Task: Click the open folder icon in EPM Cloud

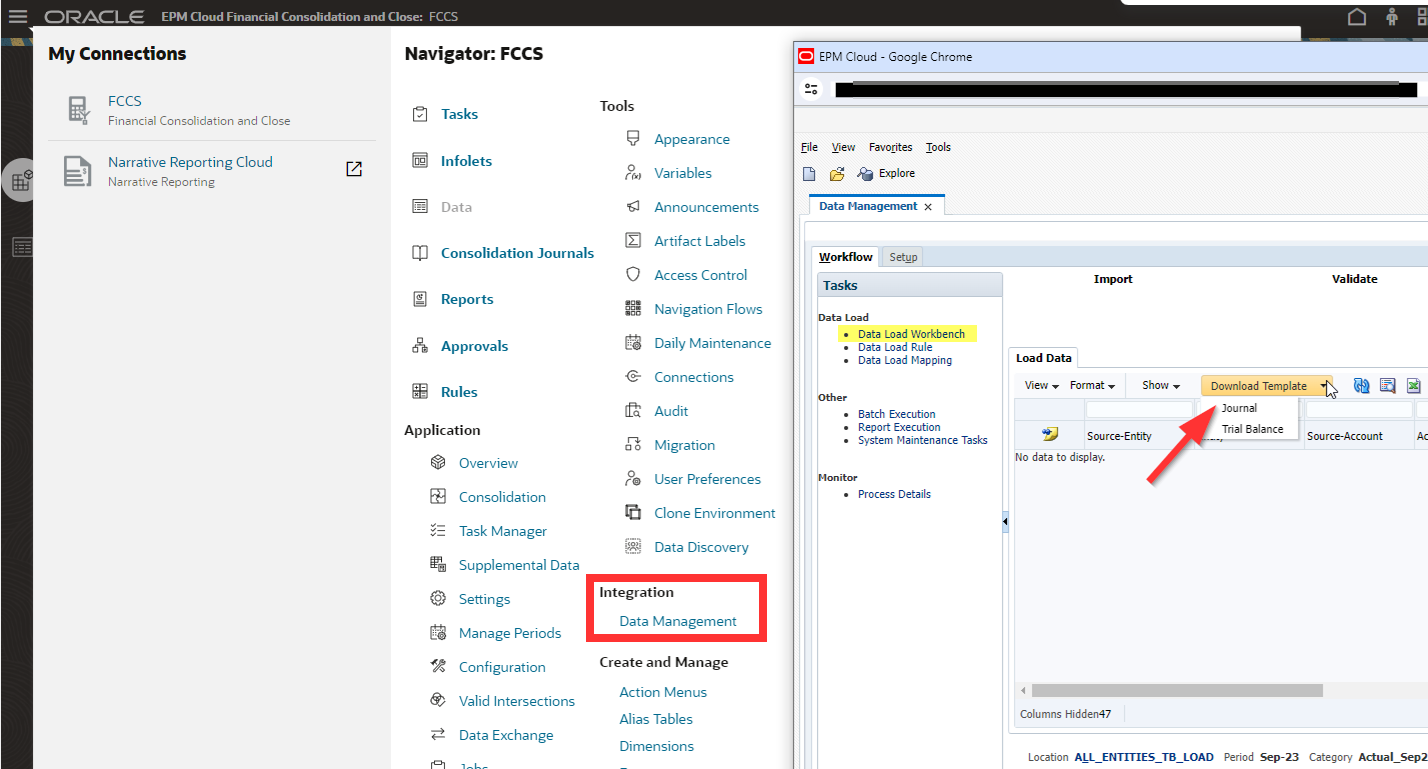Action: click(x=837, y=174)
